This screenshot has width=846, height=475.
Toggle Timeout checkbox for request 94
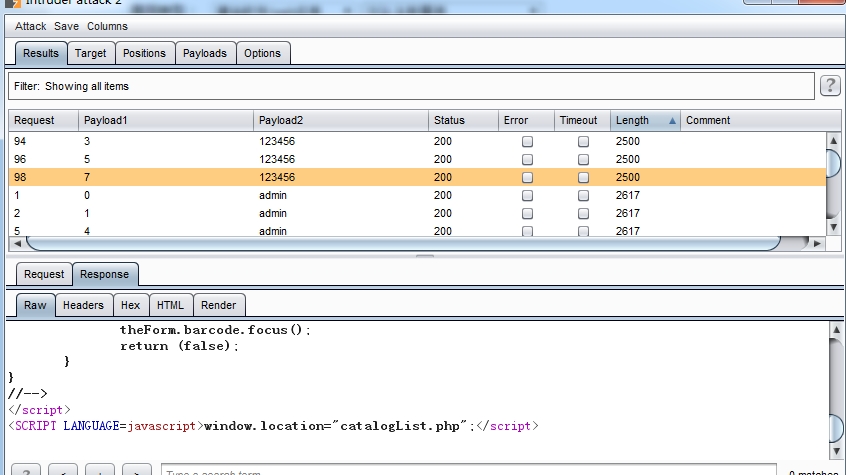click(x=583, y=141)
